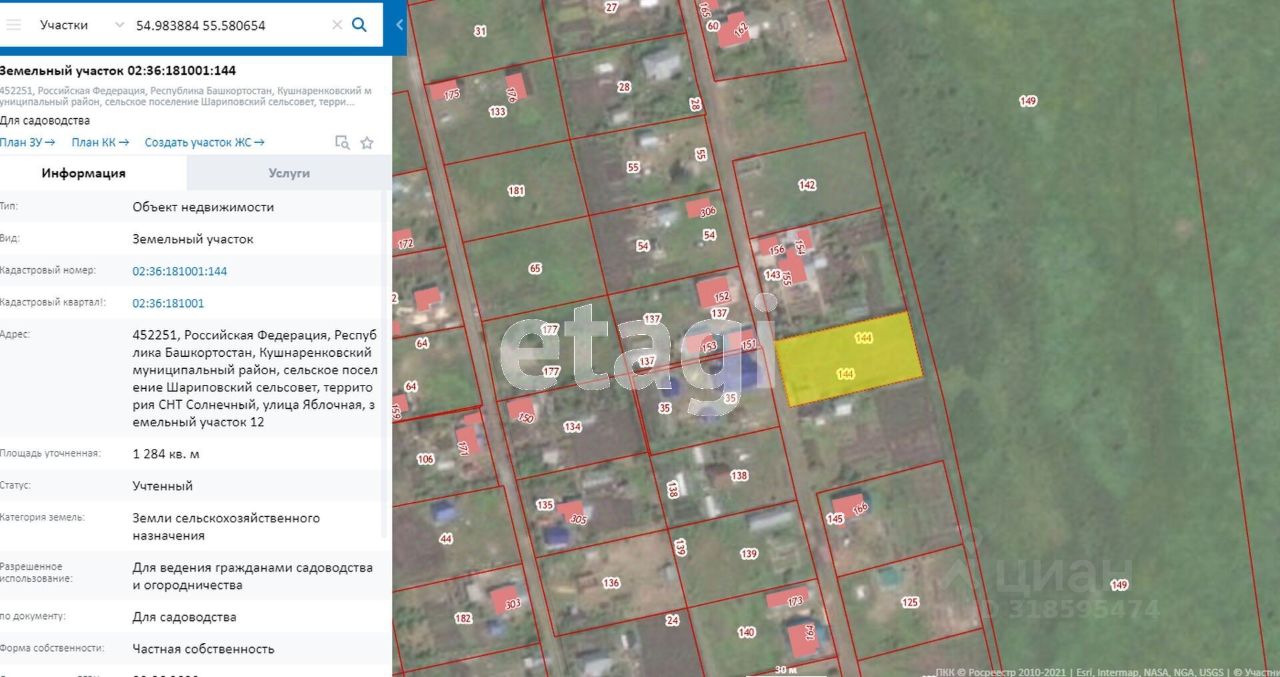Screen dimensions: 1280x677
Task: Click the Учтенный status value
Action: [163, 486]
